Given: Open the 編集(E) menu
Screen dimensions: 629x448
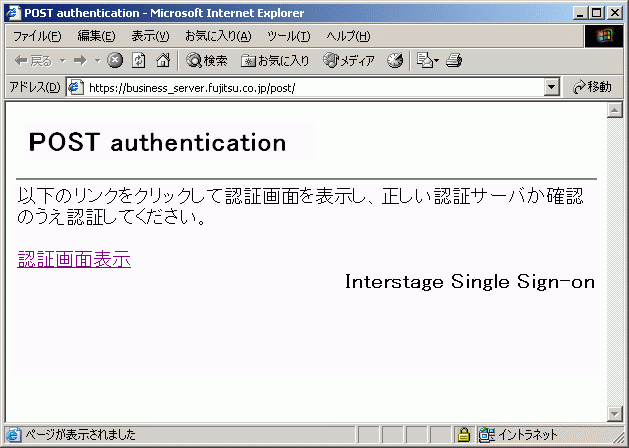Looking at the screenshot, I should point(96,36).
